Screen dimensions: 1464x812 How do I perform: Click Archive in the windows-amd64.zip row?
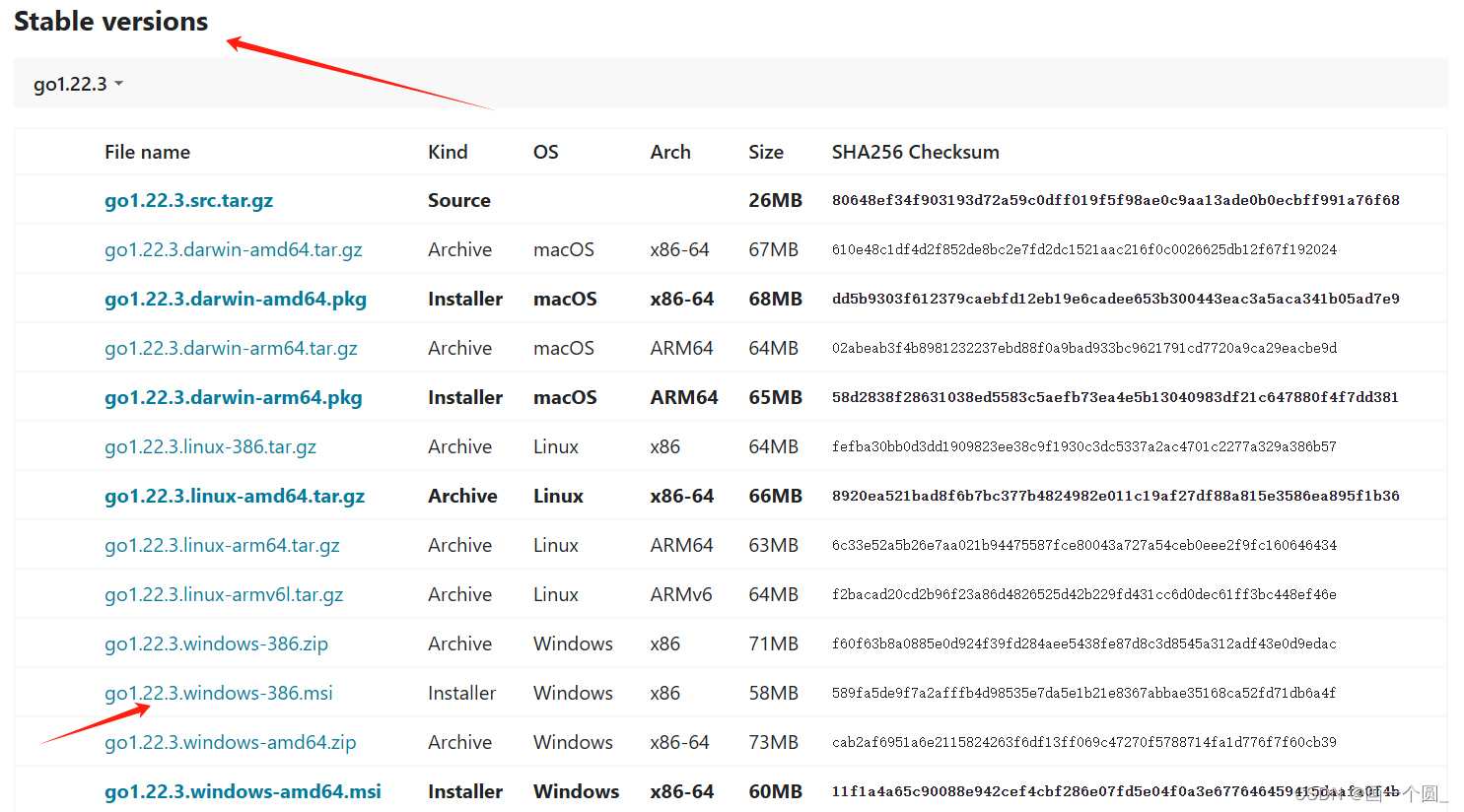459,742
